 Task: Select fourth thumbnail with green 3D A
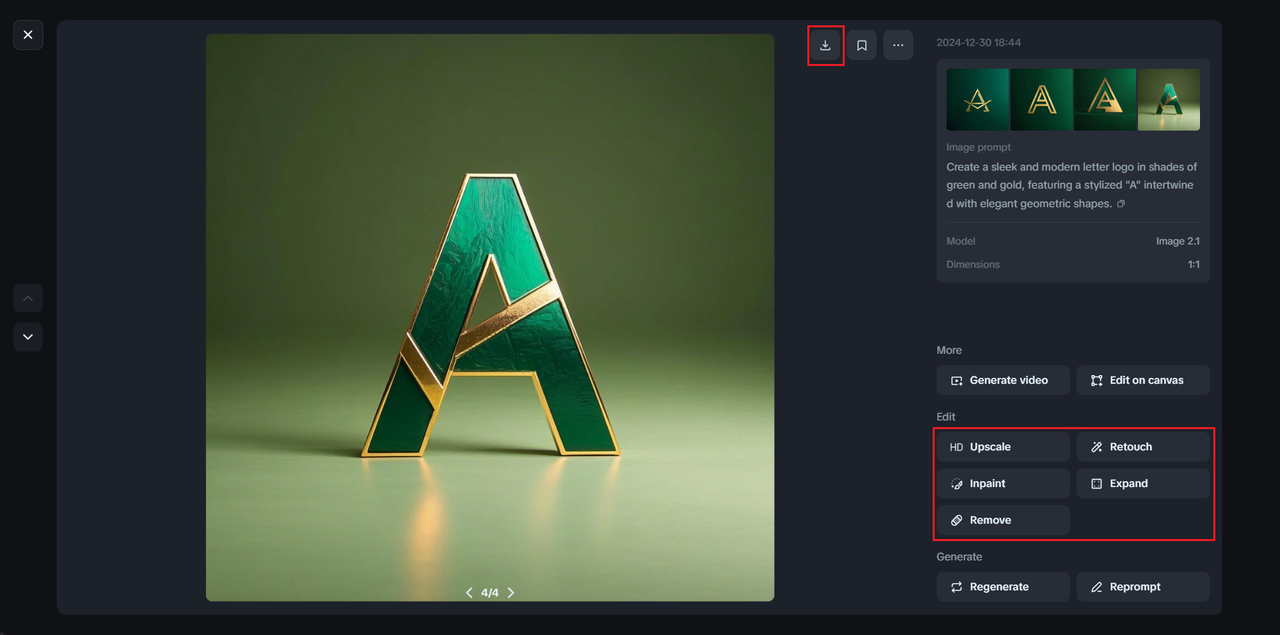pos(1169,100)
